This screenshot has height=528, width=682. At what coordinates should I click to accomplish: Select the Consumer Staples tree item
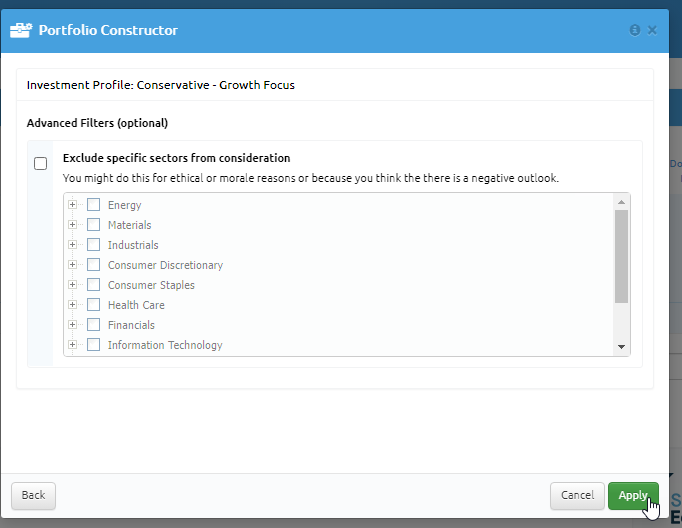click(x=151, y=285)
